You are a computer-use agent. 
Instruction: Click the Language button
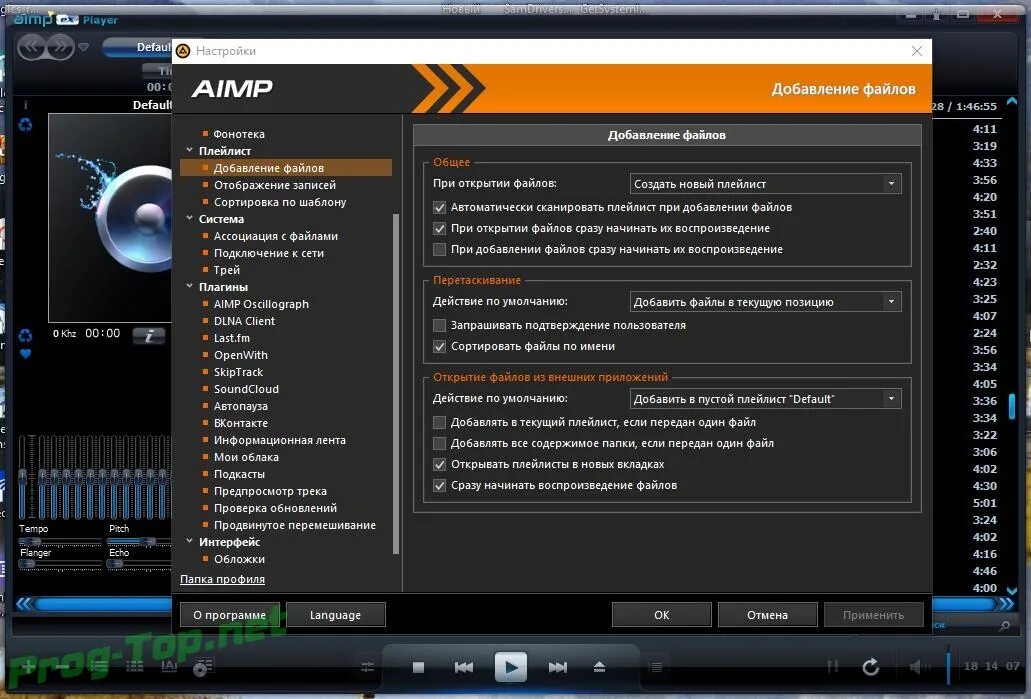click(335, 615)
